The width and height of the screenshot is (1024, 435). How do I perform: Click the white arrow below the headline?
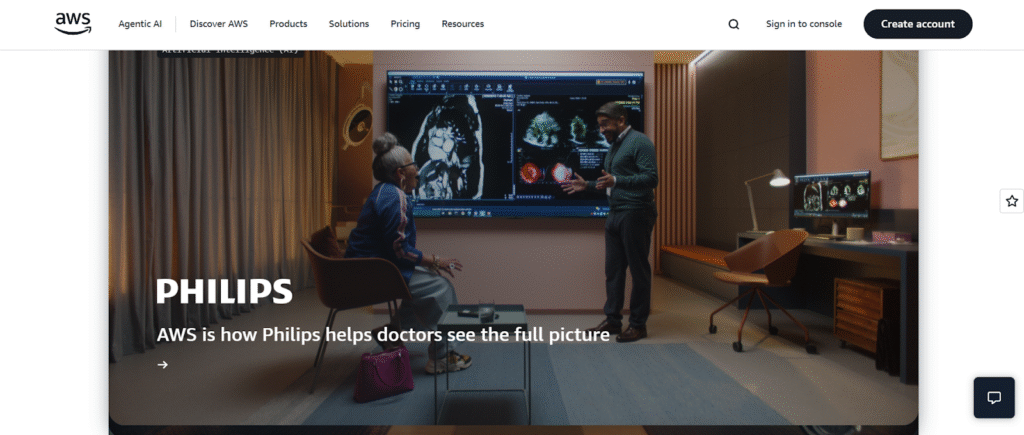click(163, 365)
